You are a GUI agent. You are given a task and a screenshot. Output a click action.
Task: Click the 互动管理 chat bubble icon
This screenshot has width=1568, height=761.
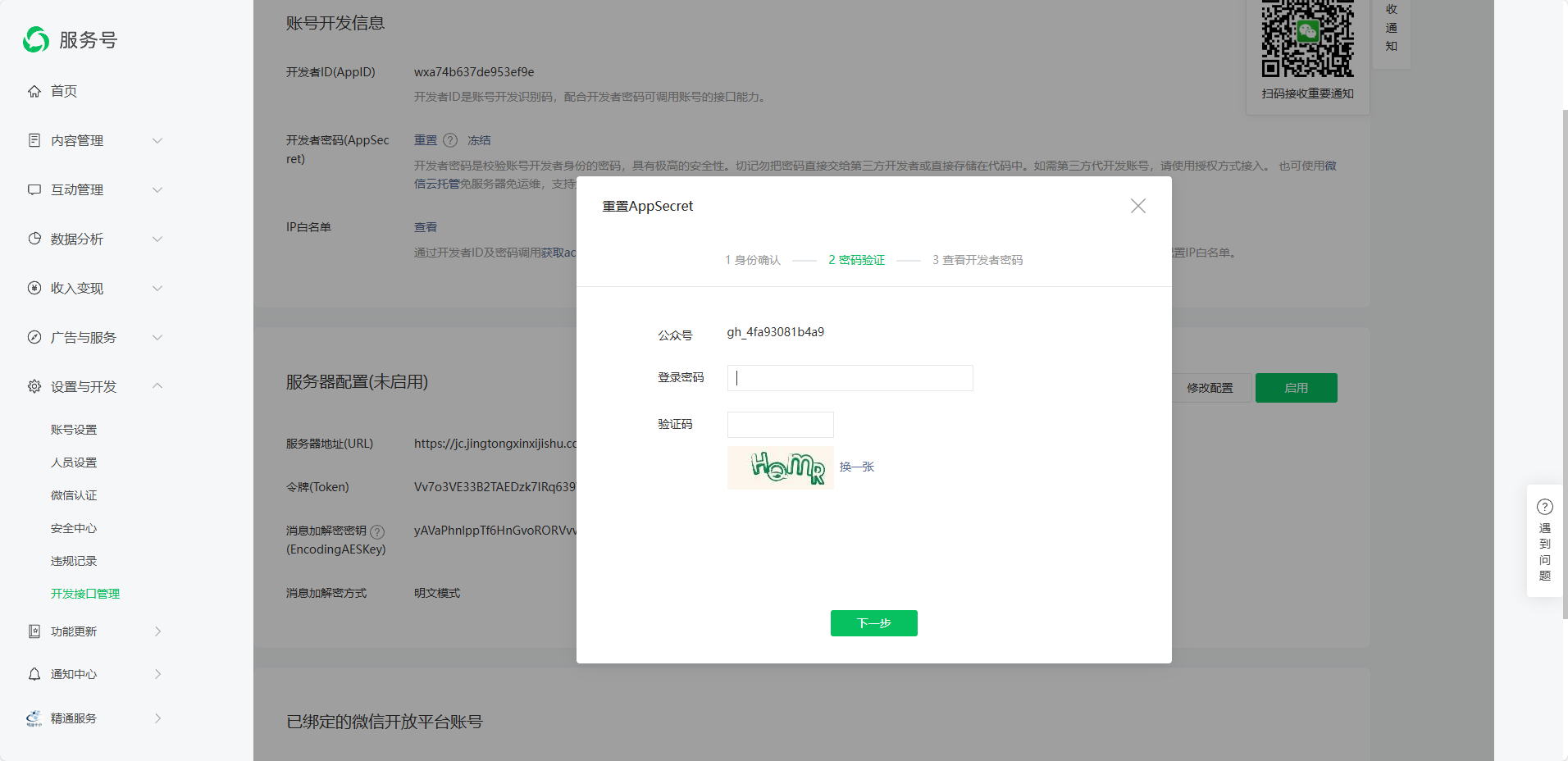[34, 189]
